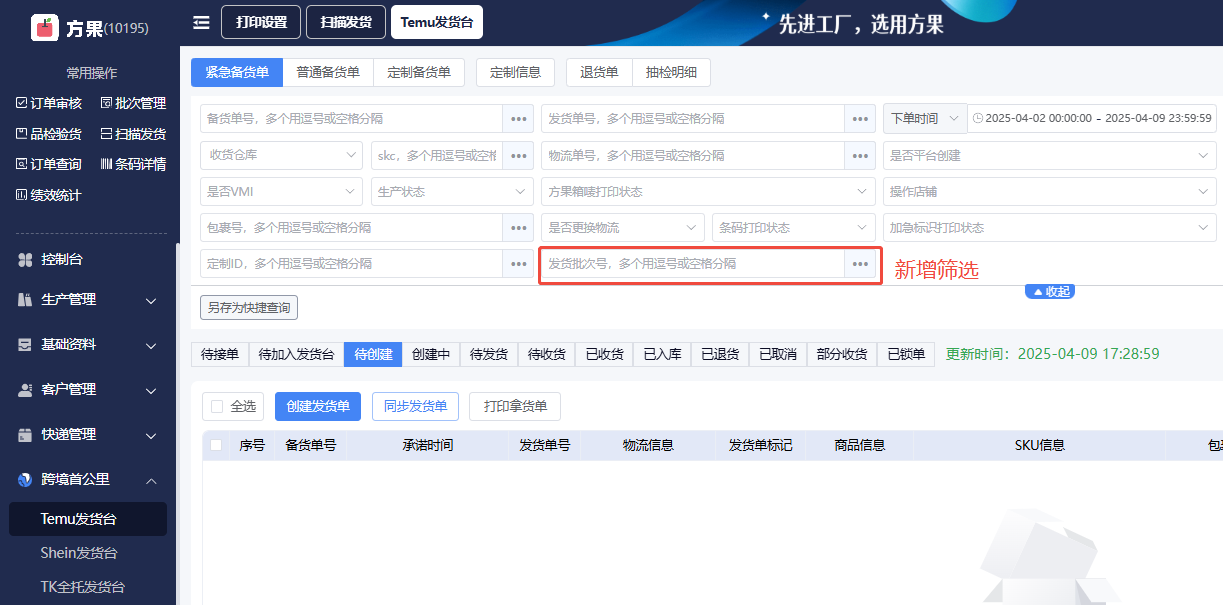
Task: Check the 全选 select-all checkbox
Action: [216, 407]
